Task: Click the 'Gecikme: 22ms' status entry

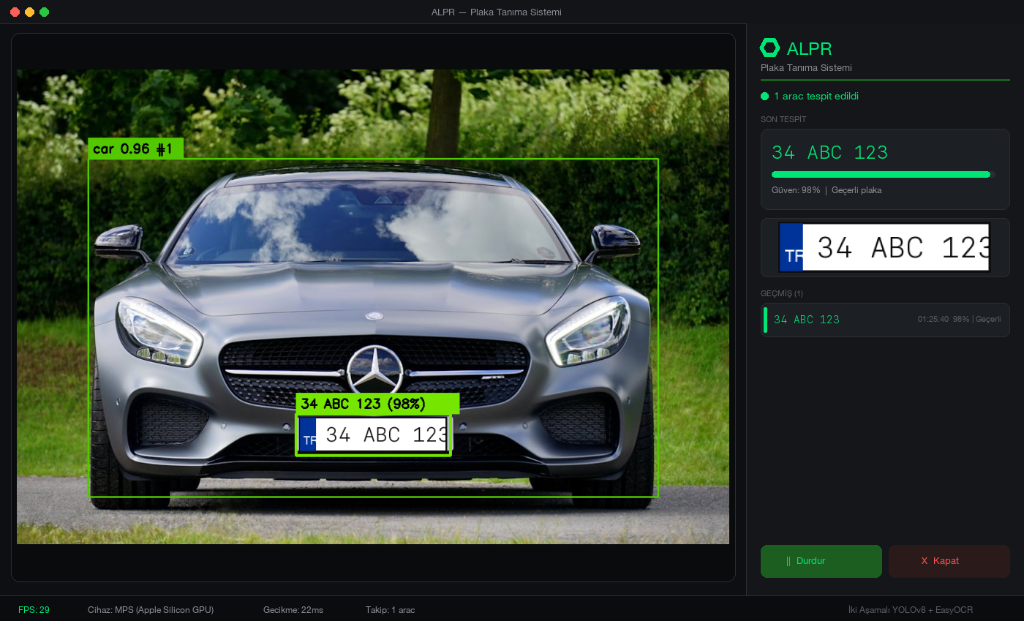Action: 293,610
